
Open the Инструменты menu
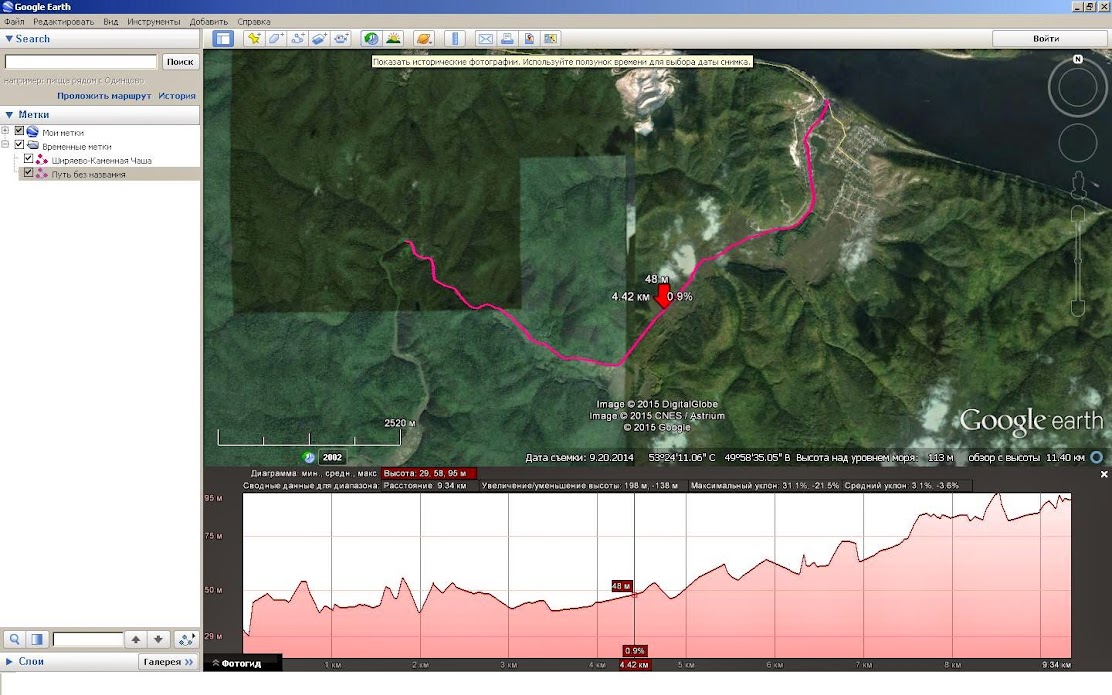pos(154,21)
